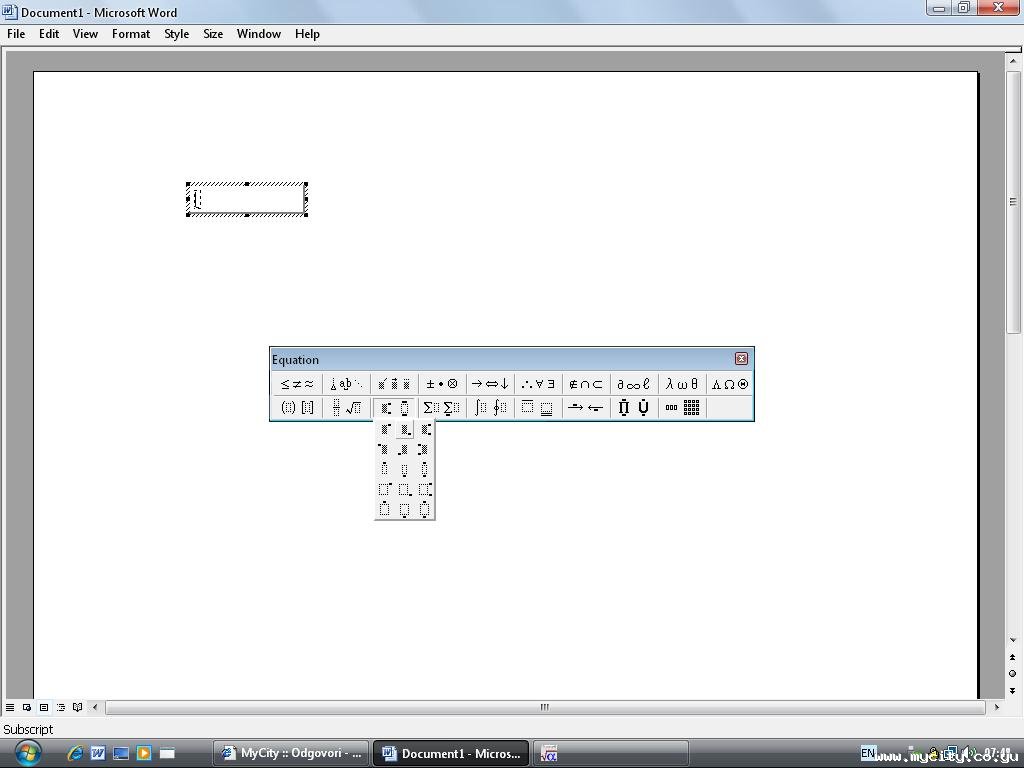
Task: Open the arrow symbols palette (→ ⇔ ↓)
Action: [x=490, y=384]
